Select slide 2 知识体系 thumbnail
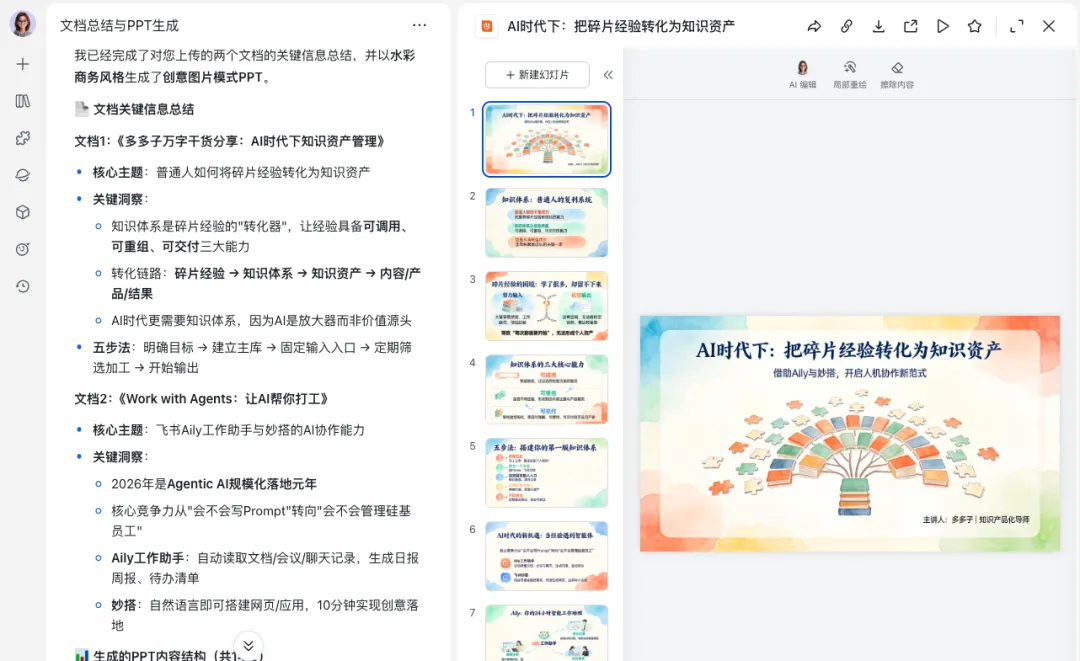Screen dimensions: 1080x661 pyautogui.click(x=546, y=222)
